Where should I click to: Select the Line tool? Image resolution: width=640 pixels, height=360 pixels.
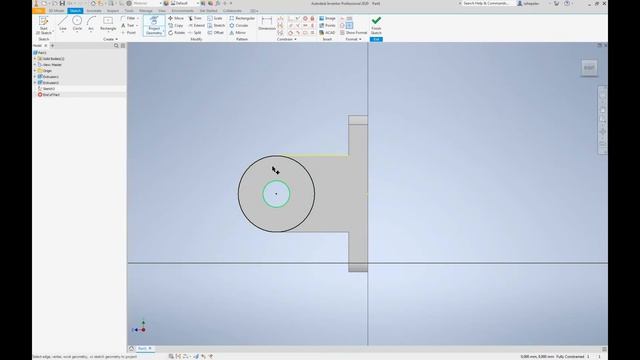[62, 24]
